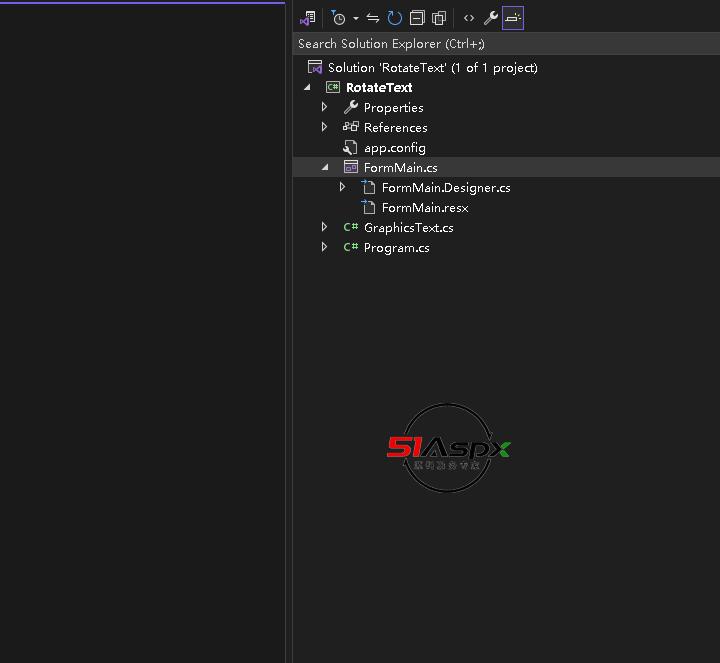Expand the References node arrow

[325, 127]
